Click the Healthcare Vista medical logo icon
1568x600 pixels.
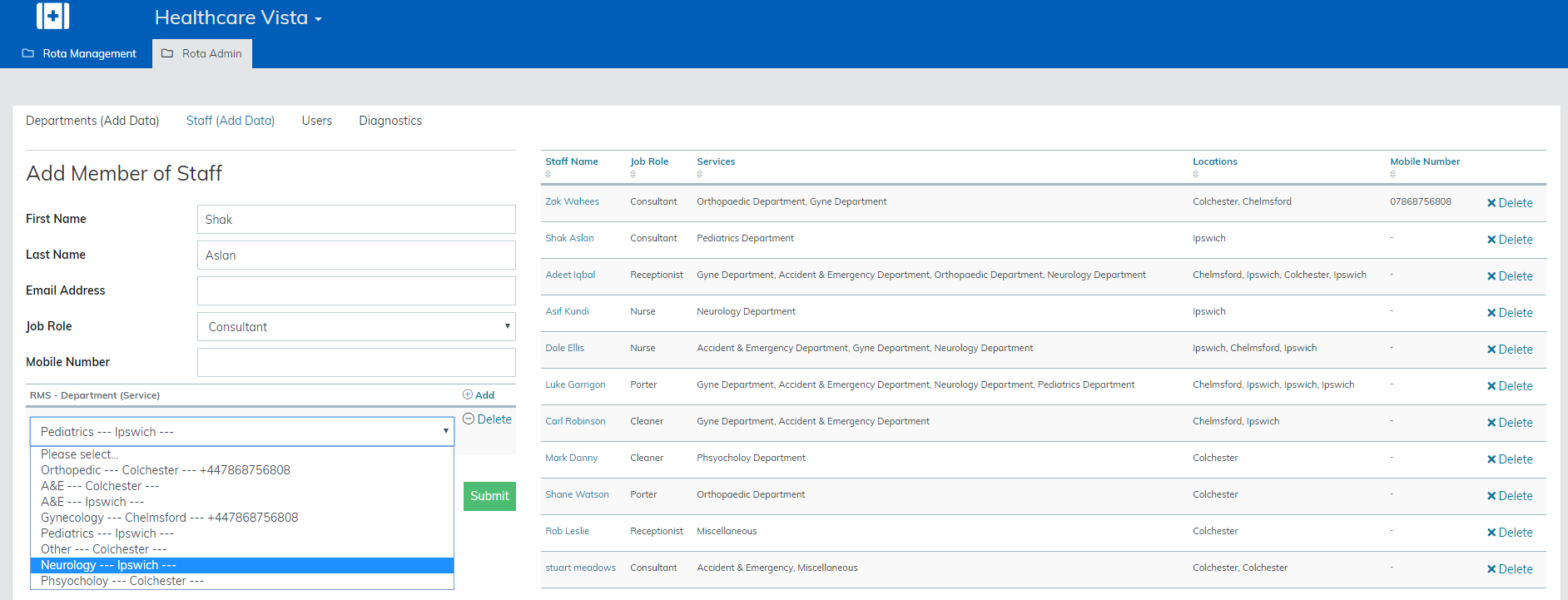pos(52,16)
